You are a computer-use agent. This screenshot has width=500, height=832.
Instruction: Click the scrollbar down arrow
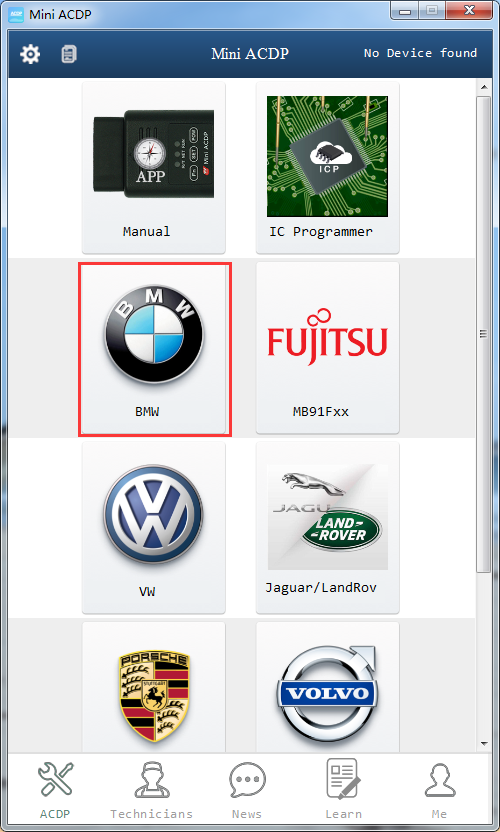coord(484,744)
